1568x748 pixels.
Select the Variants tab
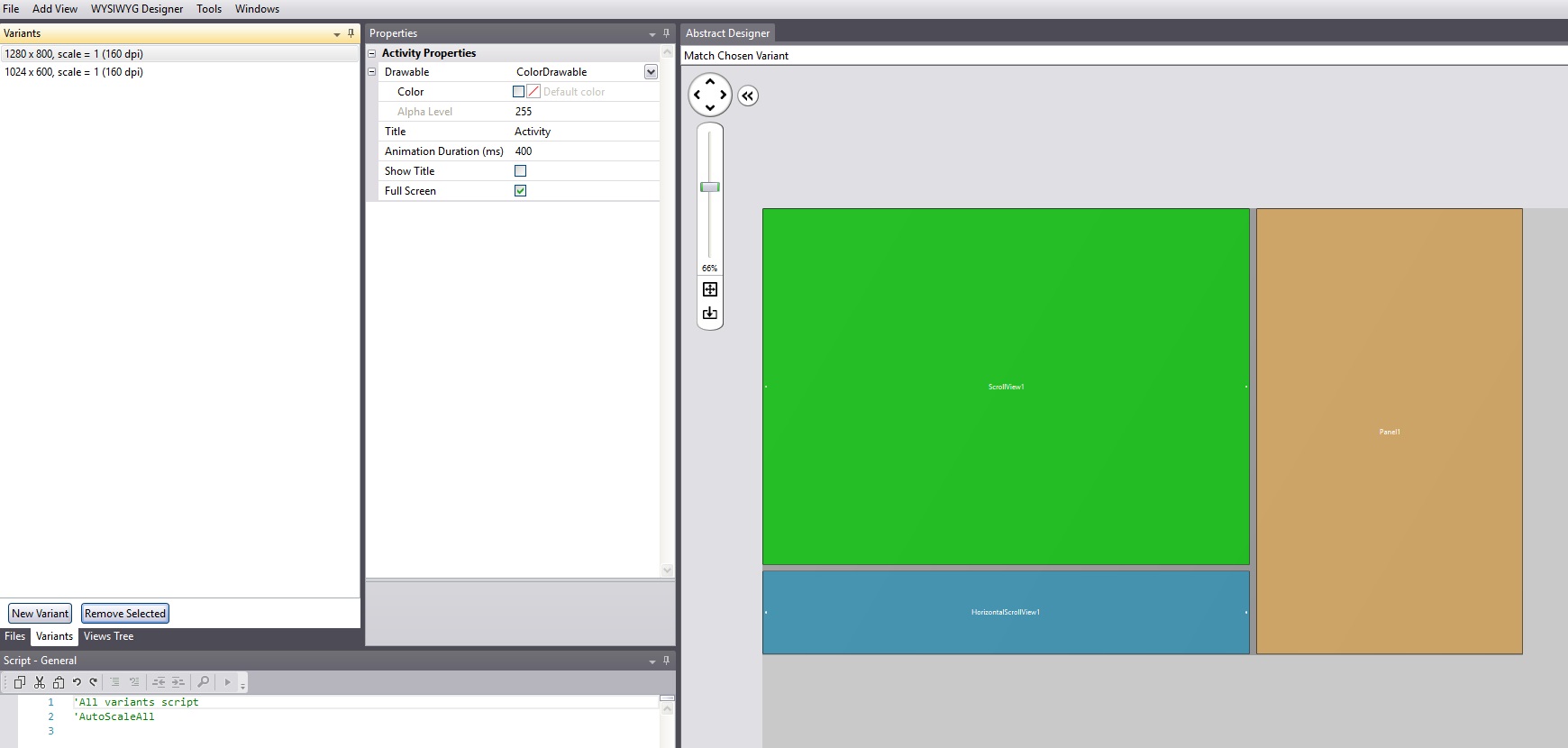click(54, 636)
